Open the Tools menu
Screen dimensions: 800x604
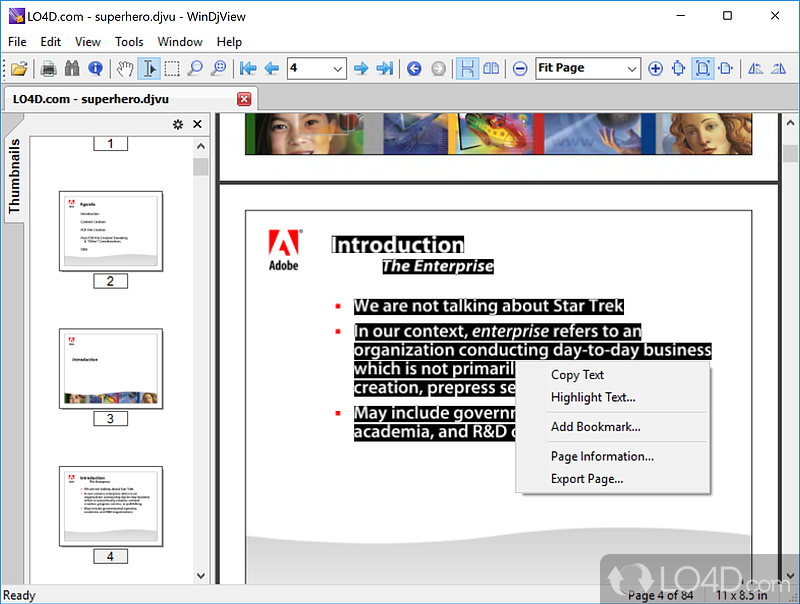[129, 42]
